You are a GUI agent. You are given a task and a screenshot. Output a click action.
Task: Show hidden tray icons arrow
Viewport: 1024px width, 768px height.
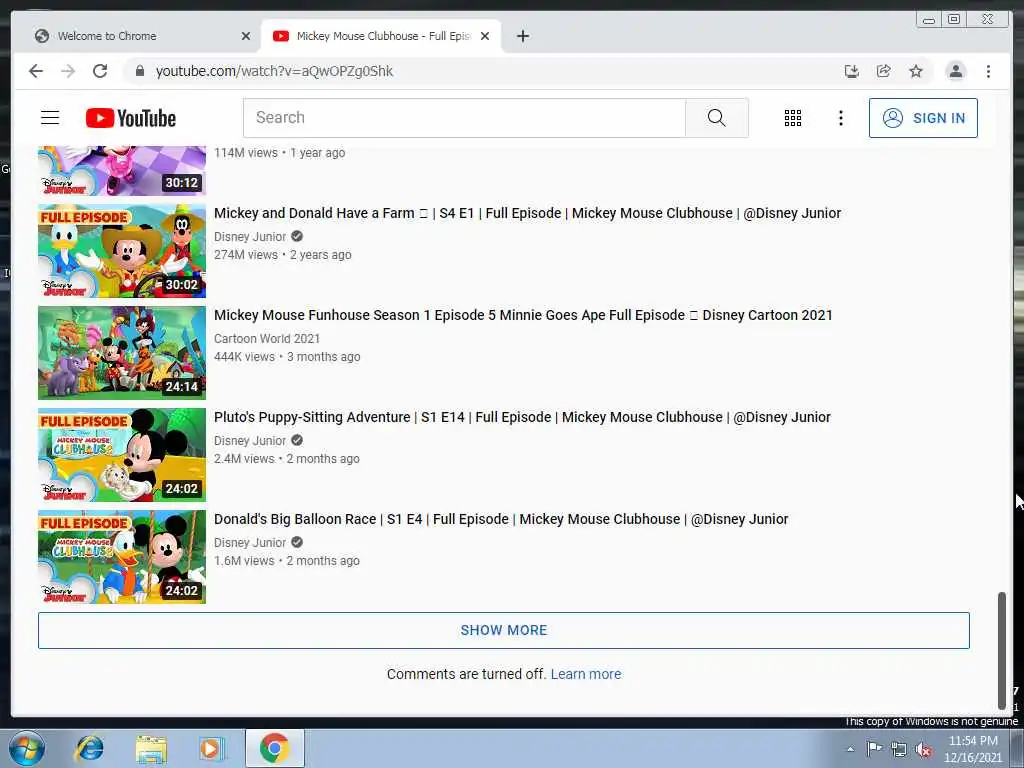850,749
